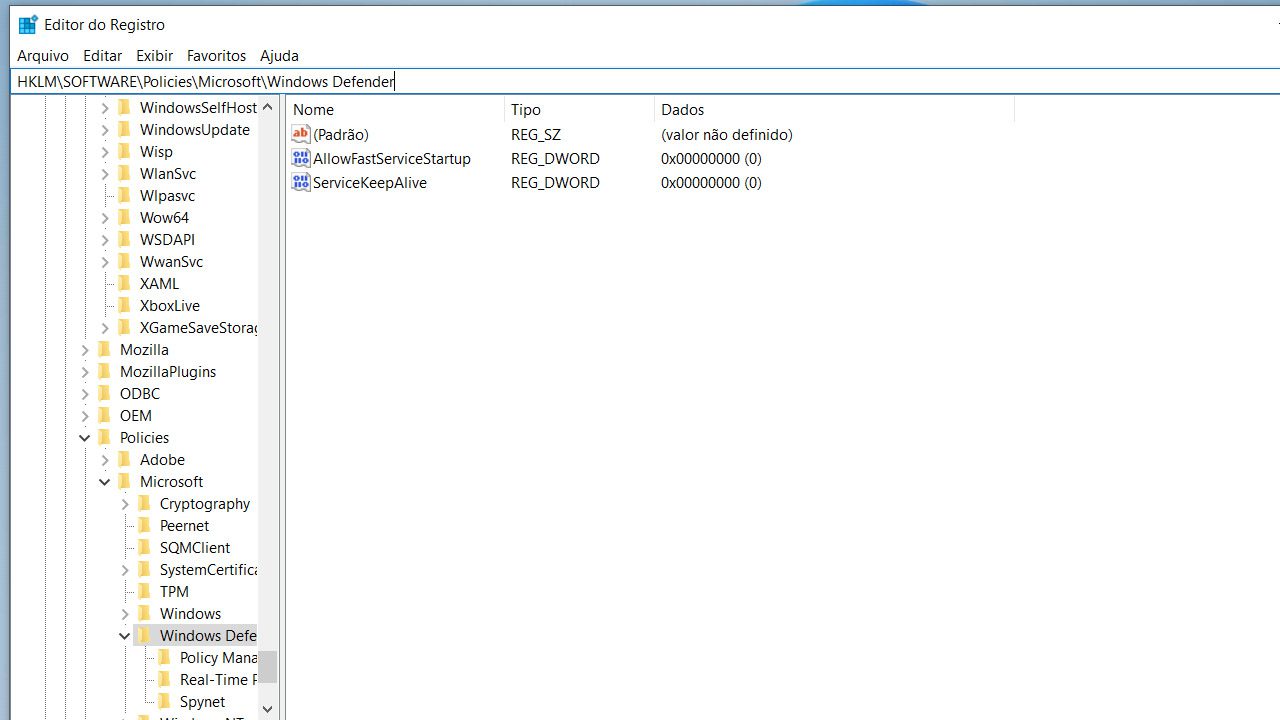Select the AllowFastServiceStartup value name
The height and width of the screenshot is (720, 1280).
pos(392,158)
